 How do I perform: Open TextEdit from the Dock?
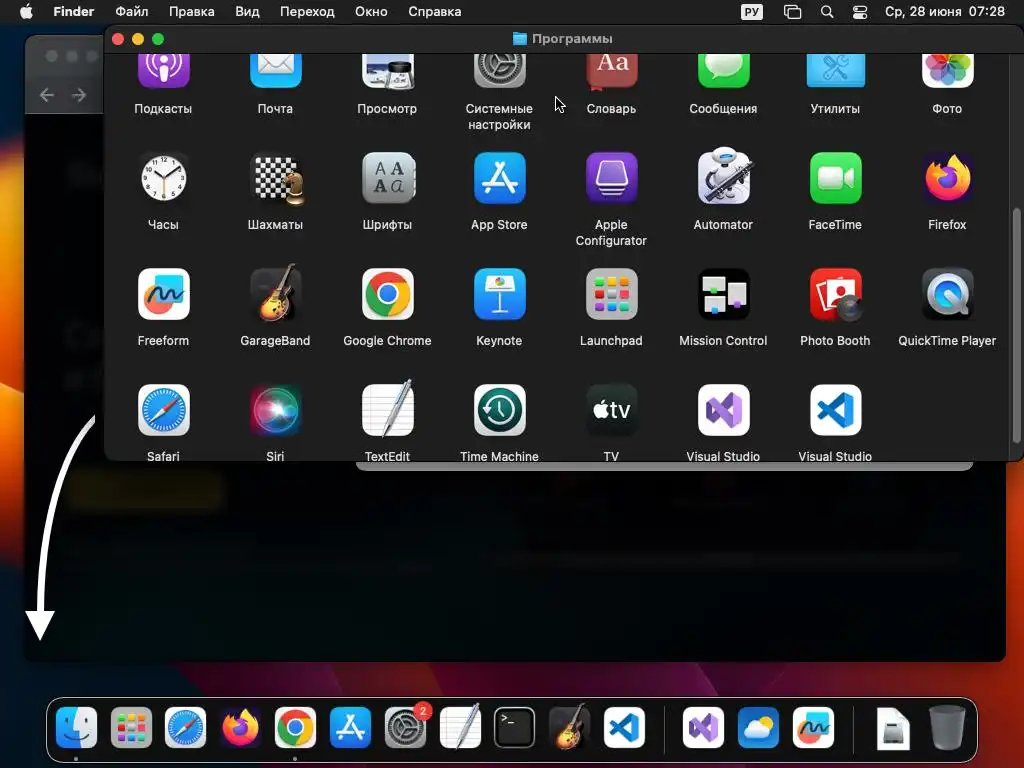460,726
